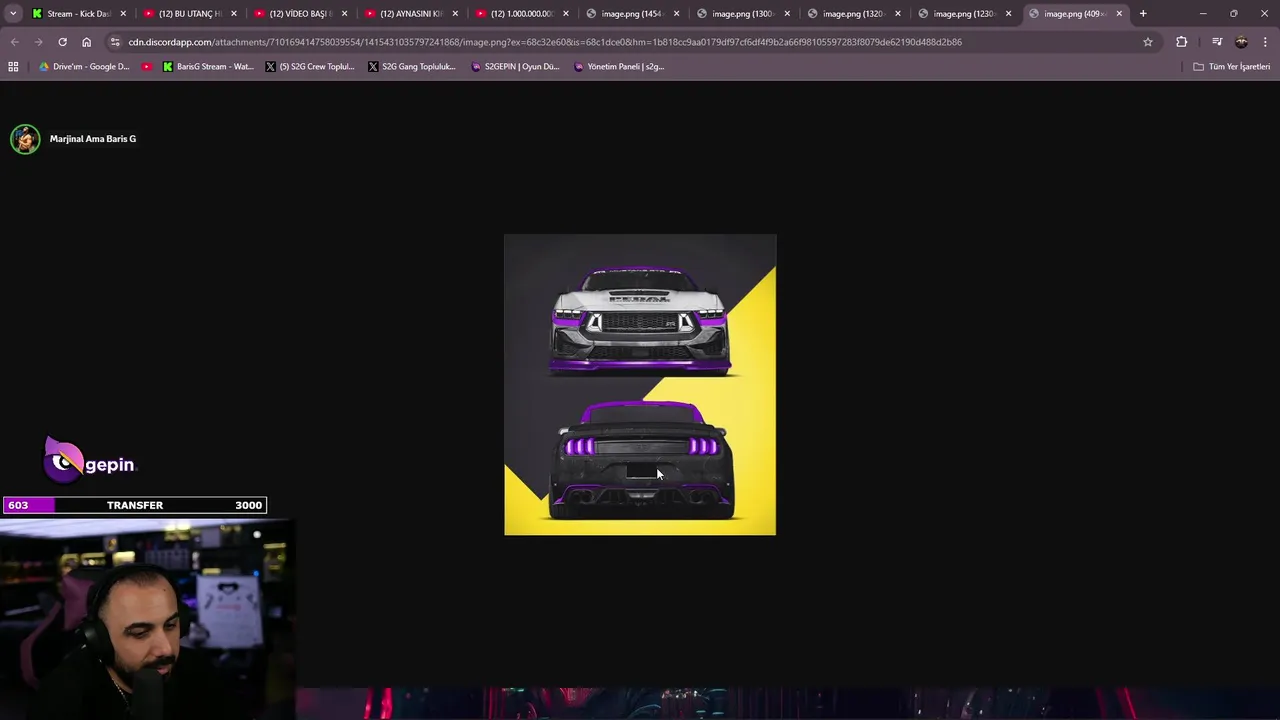This screenshot has height=720, width=1280.
Task: Close the image.png (1230 tab
Action: [x=1008, y=14]
